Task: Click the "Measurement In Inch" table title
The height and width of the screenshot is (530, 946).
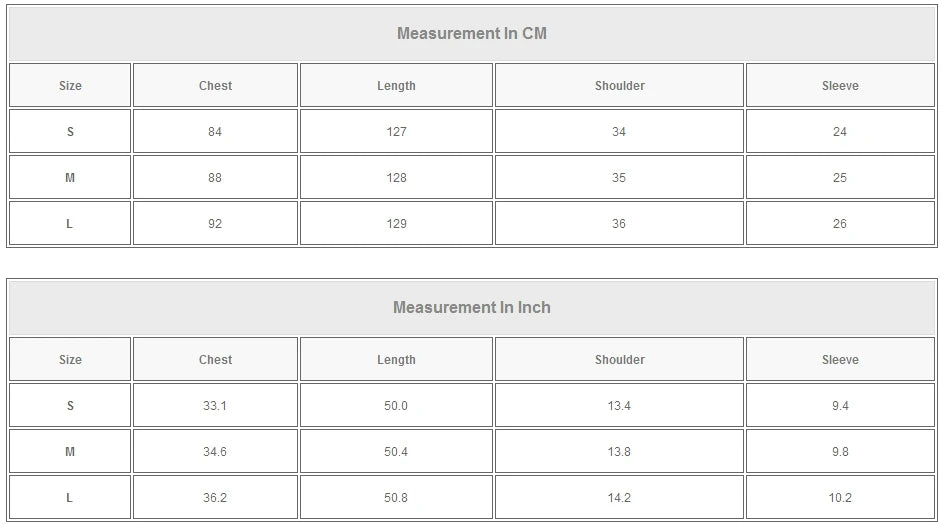Action: tap(472, 307)
